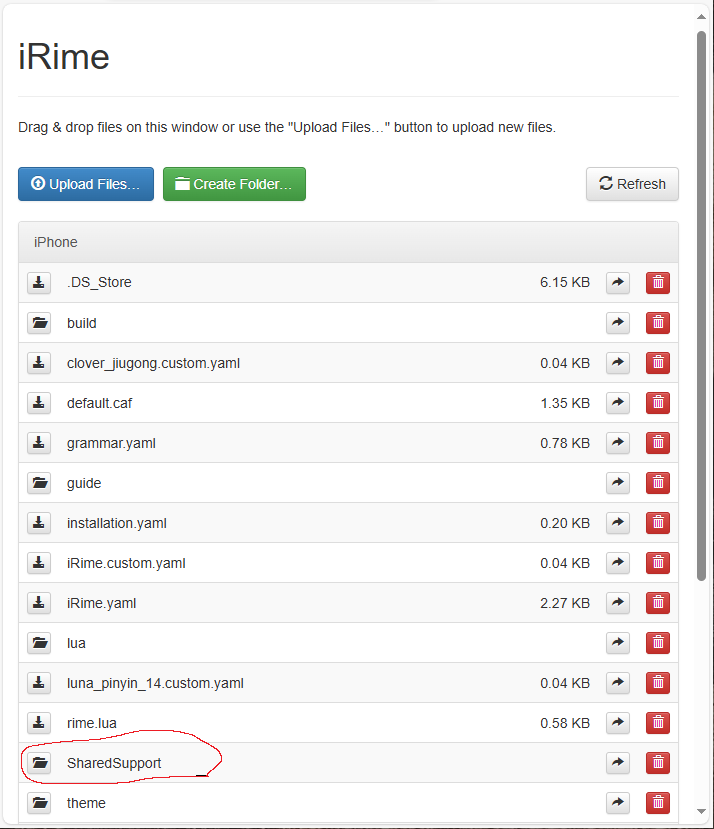This screenshot has width=714, height=829.
Task: Delete default.caf with trash button
Action: 658,403
